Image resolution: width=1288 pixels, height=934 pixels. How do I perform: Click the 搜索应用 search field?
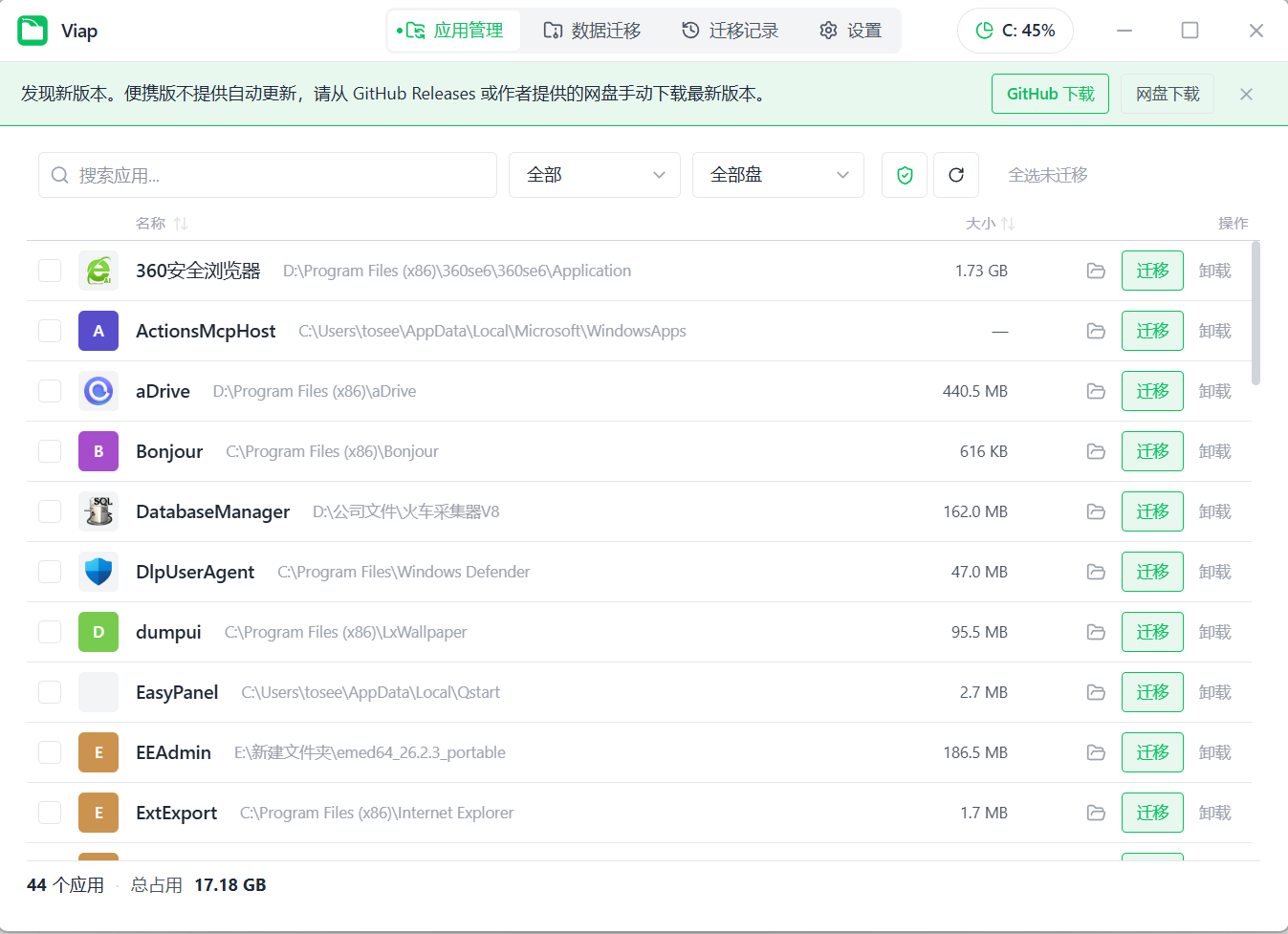point(268,175)
